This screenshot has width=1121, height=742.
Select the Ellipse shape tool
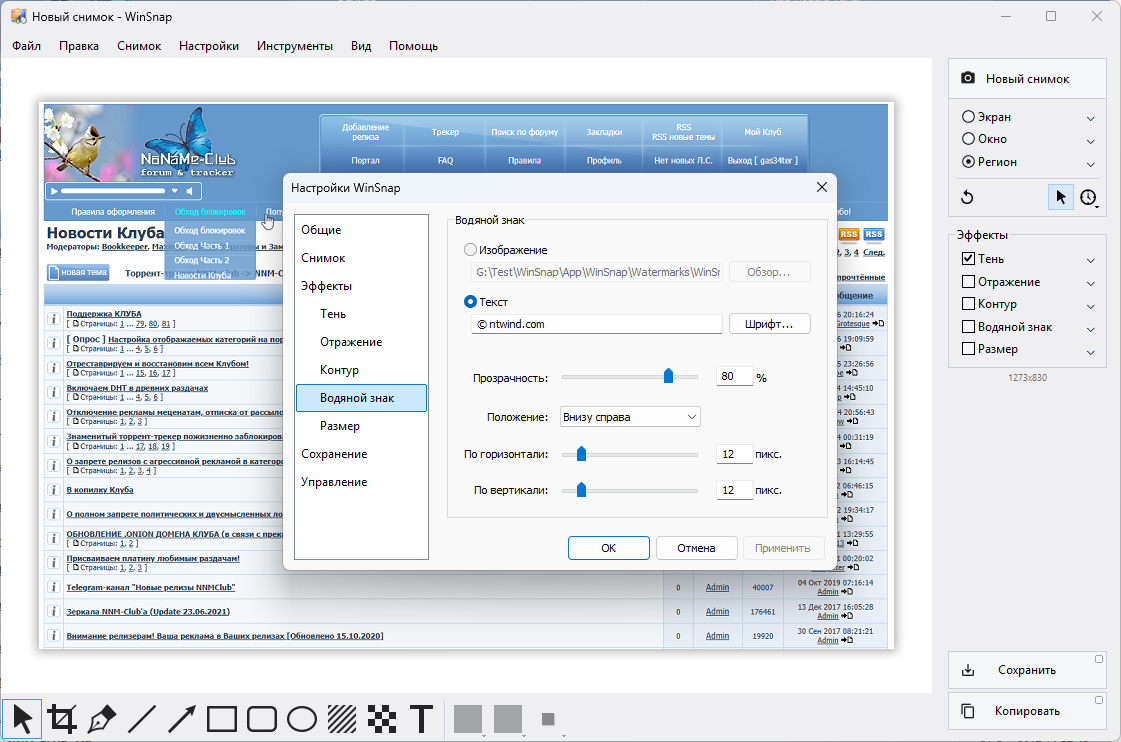pos(302,719)
